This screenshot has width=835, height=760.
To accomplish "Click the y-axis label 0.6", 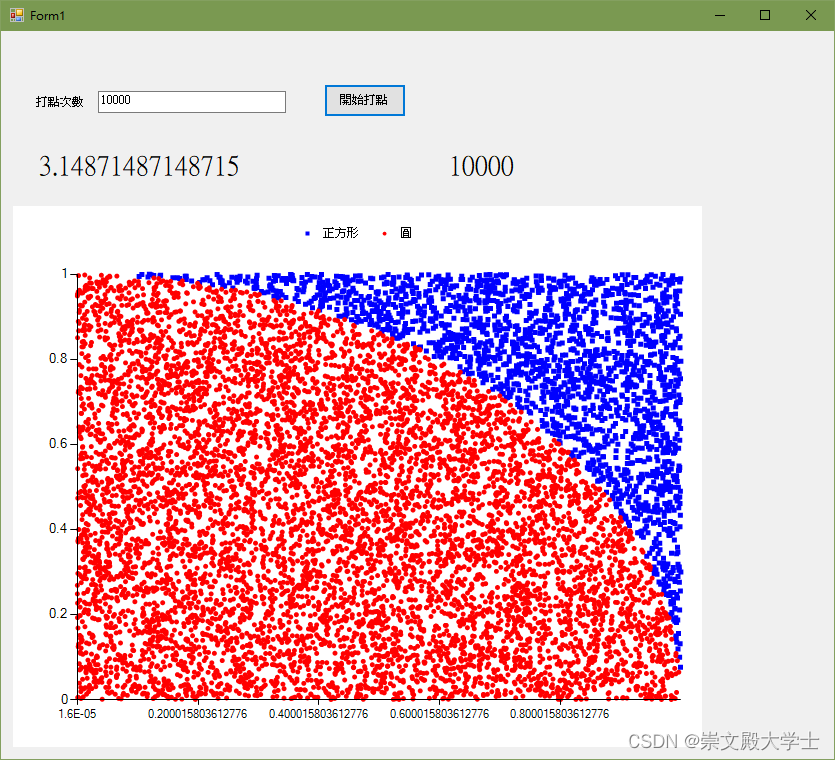I will point(59,444).
